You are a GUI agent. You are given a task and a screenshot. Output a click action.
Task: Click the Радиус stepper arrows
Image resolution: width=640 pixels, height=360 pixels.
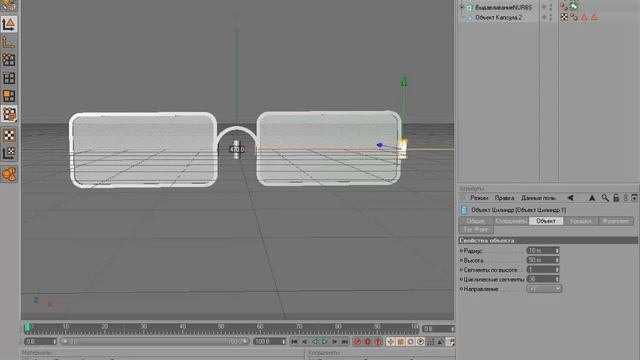557,251
